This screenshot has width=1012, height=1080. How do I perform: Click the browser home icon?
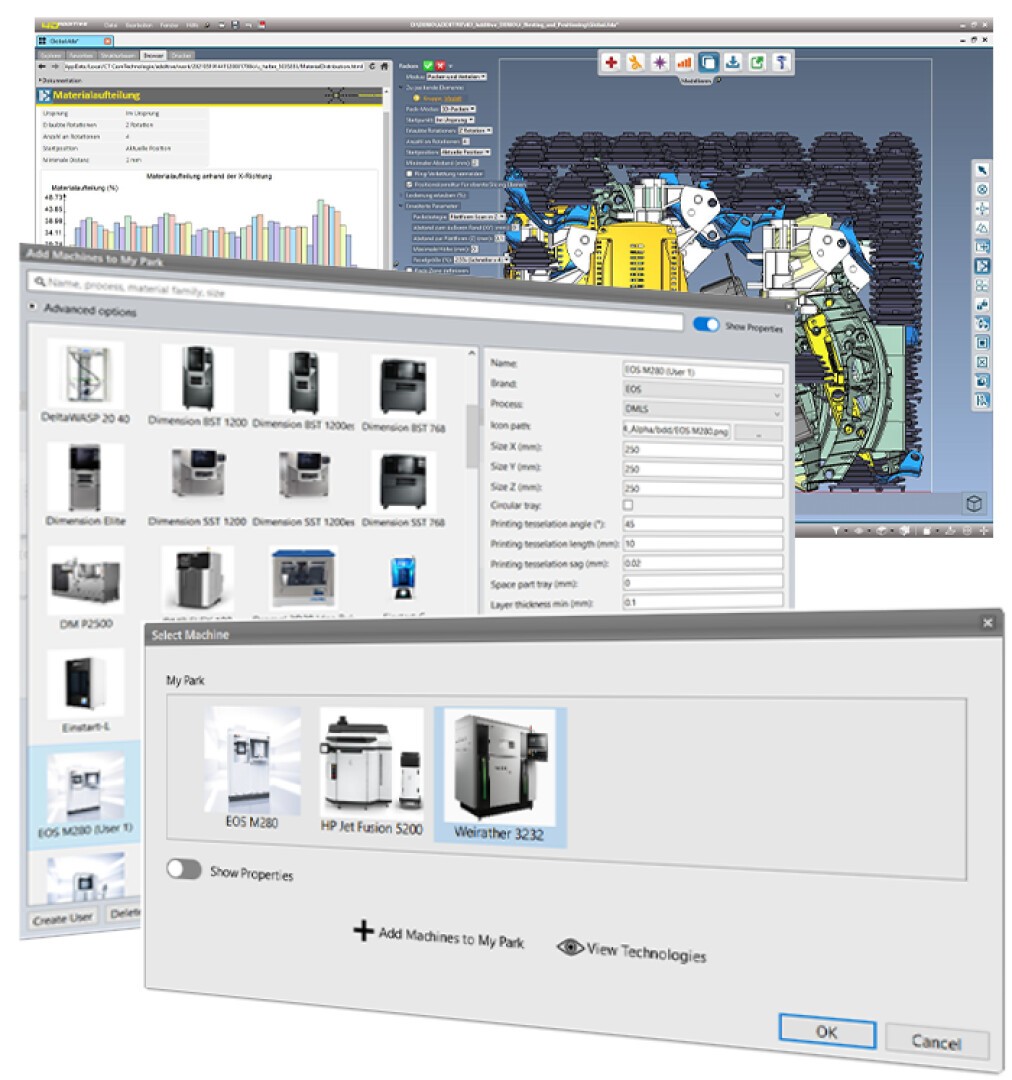click(x=384, y=67)
